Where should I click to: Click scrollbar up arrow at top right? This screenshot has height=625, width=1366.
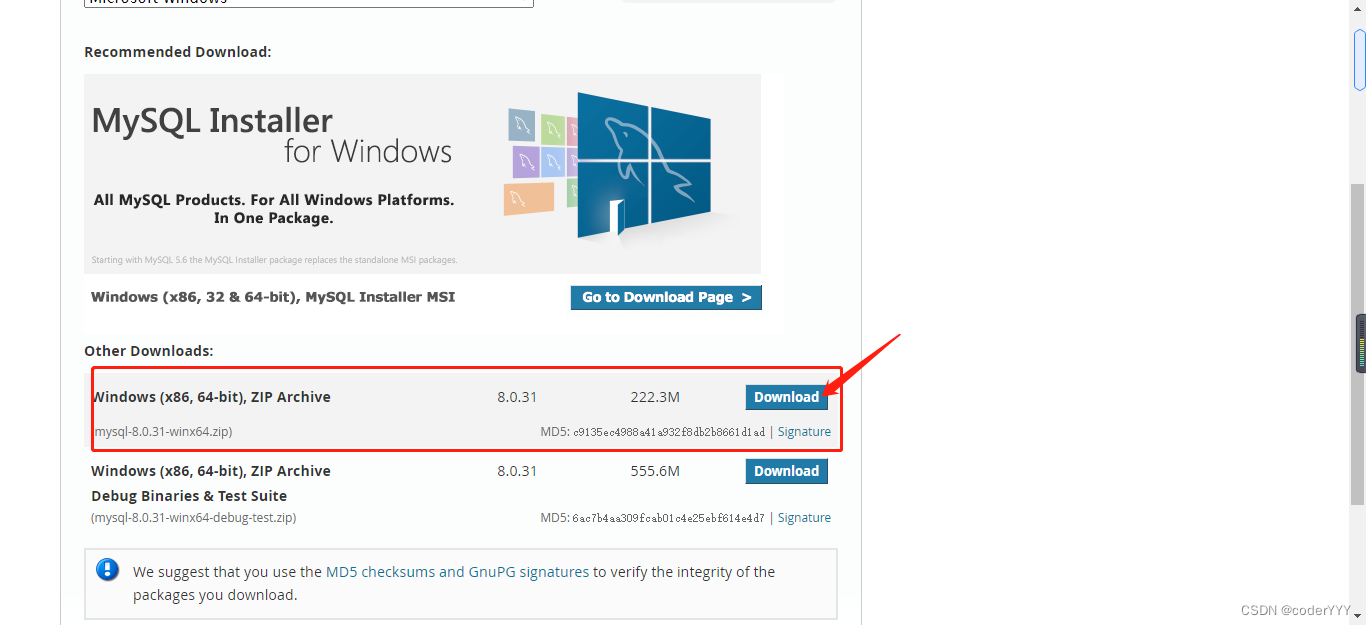click(x=1358, y=8)
